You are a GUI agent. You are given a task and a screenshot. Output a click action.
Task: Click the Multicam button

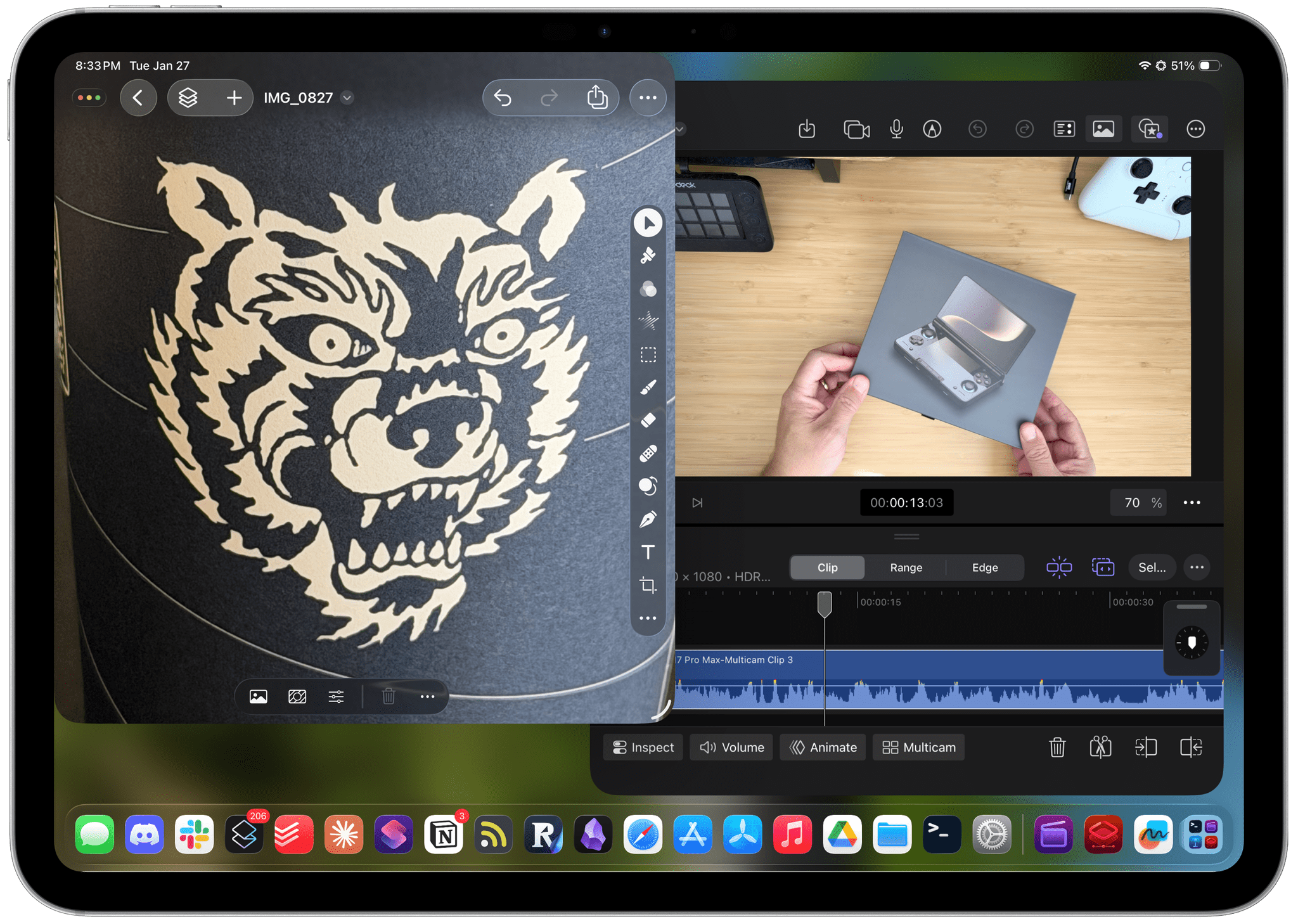tap(918, 747)
